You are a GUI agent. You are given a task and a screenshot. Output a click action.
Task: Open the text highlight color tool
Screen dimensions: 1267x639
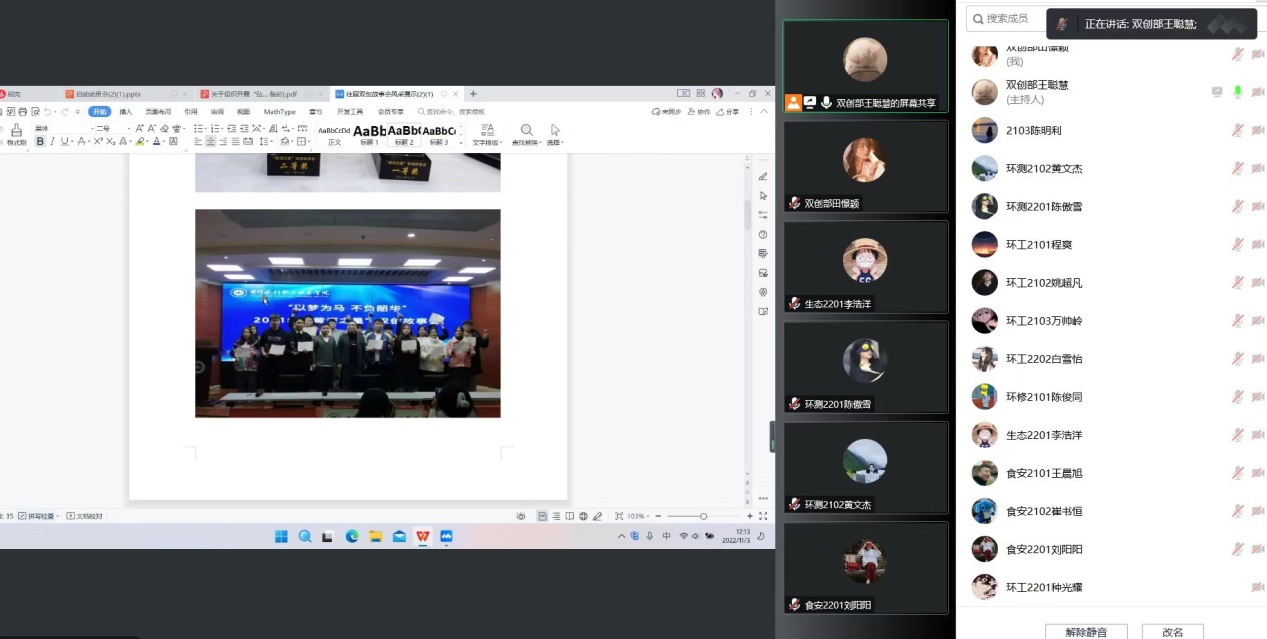tap(140, 141)
